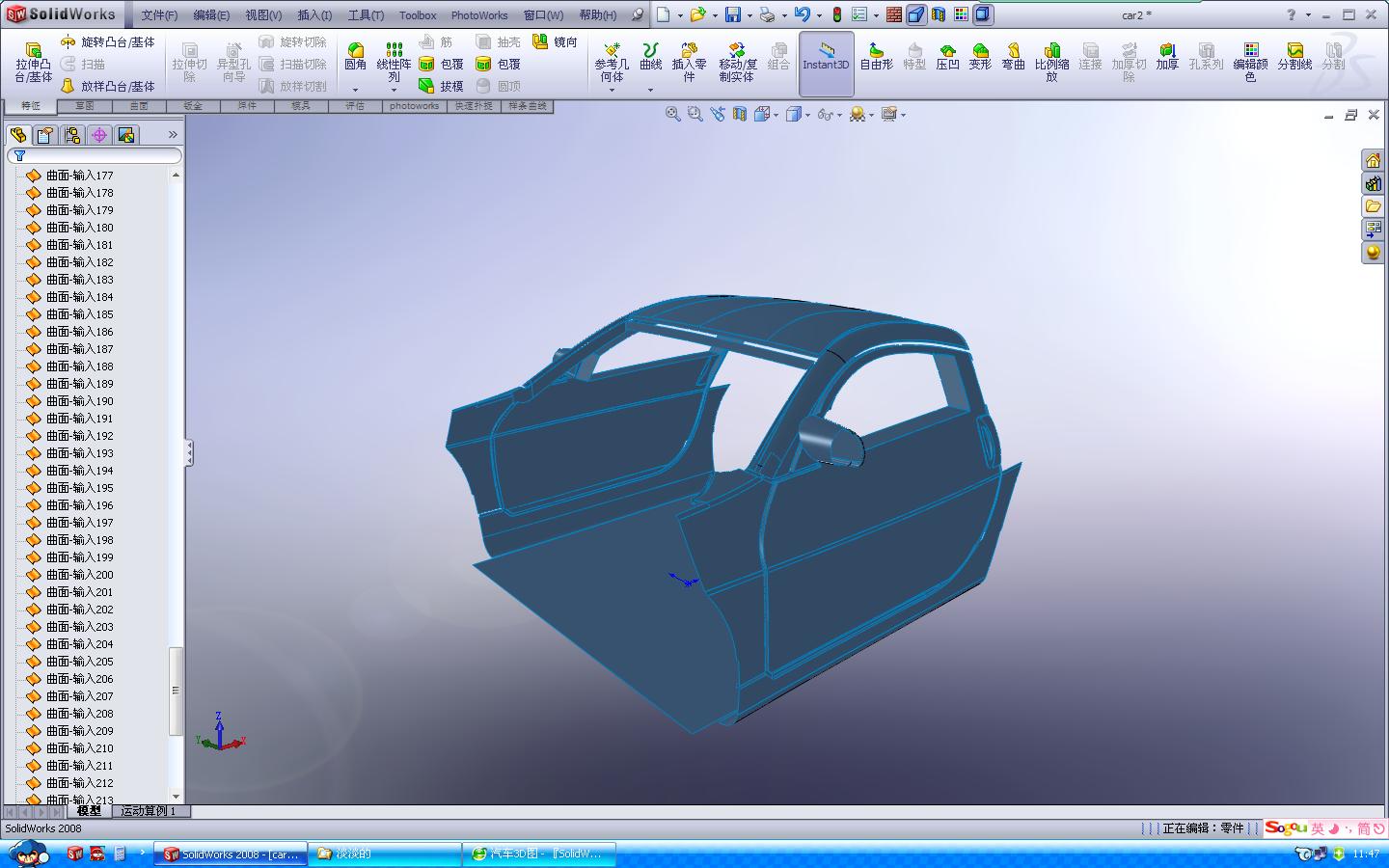Toggle the highlighted blue box icon in top toolbar
Viewport: 1389px width, 868px height.
tap(916, 14)
